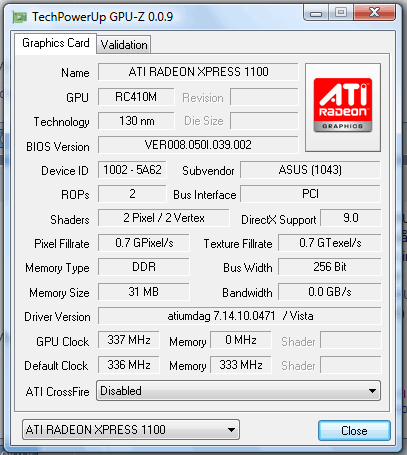Select the ATI CrossFire Disabled combo box
Image resolution: width=407 pixels, height=455 pixels.
tap(238, 391)
